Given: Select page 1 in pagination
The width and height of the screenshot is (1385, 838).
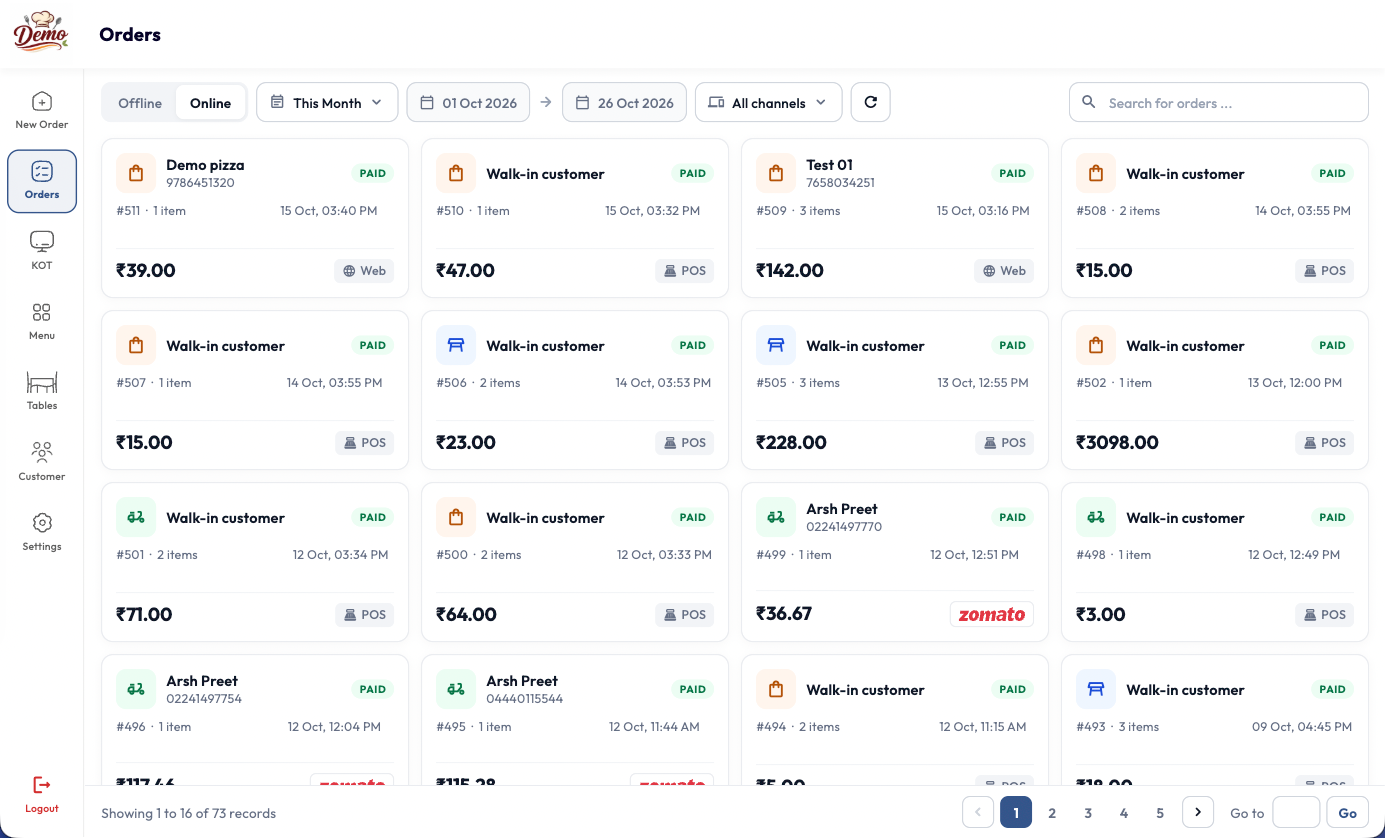Looking at the screenshot, I should pos(1016,813).
